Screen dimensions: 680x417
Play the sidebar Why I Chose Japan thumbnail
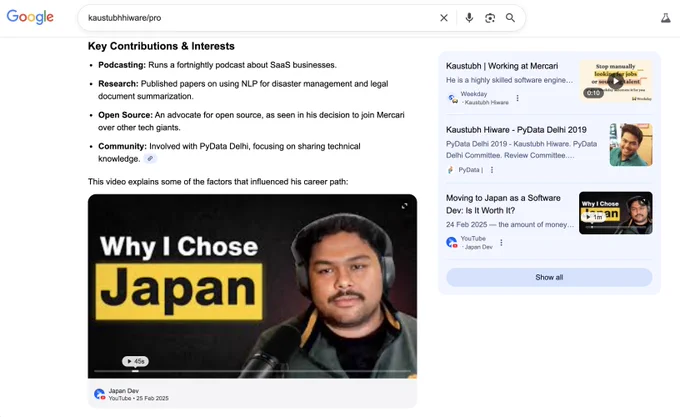click(615, 213)
